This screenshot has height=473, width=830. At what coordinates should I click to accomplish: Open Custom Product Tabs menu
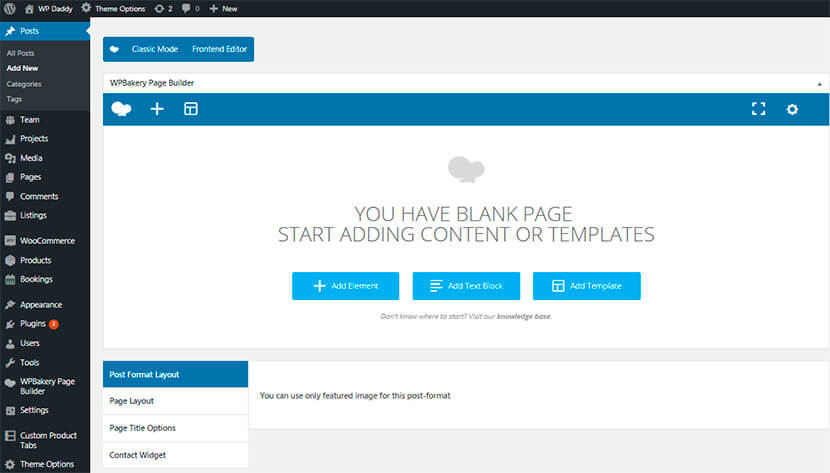[x=45, y=440]
